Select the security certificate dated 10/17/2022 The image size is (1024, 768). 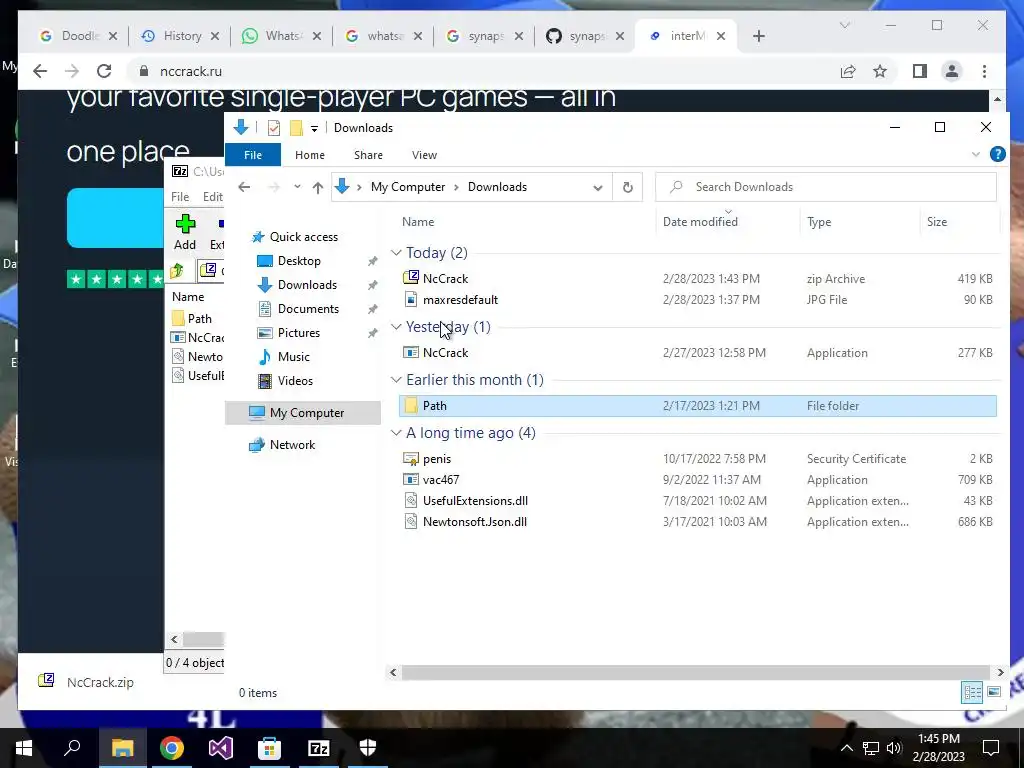(x=697, y=458)
